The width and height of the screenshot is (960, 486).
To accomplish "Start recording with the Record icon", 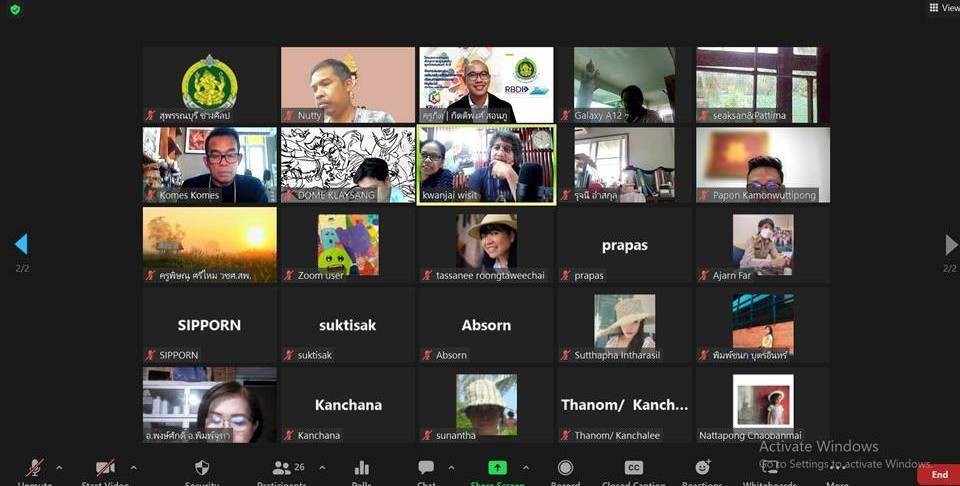I will 566,468.
